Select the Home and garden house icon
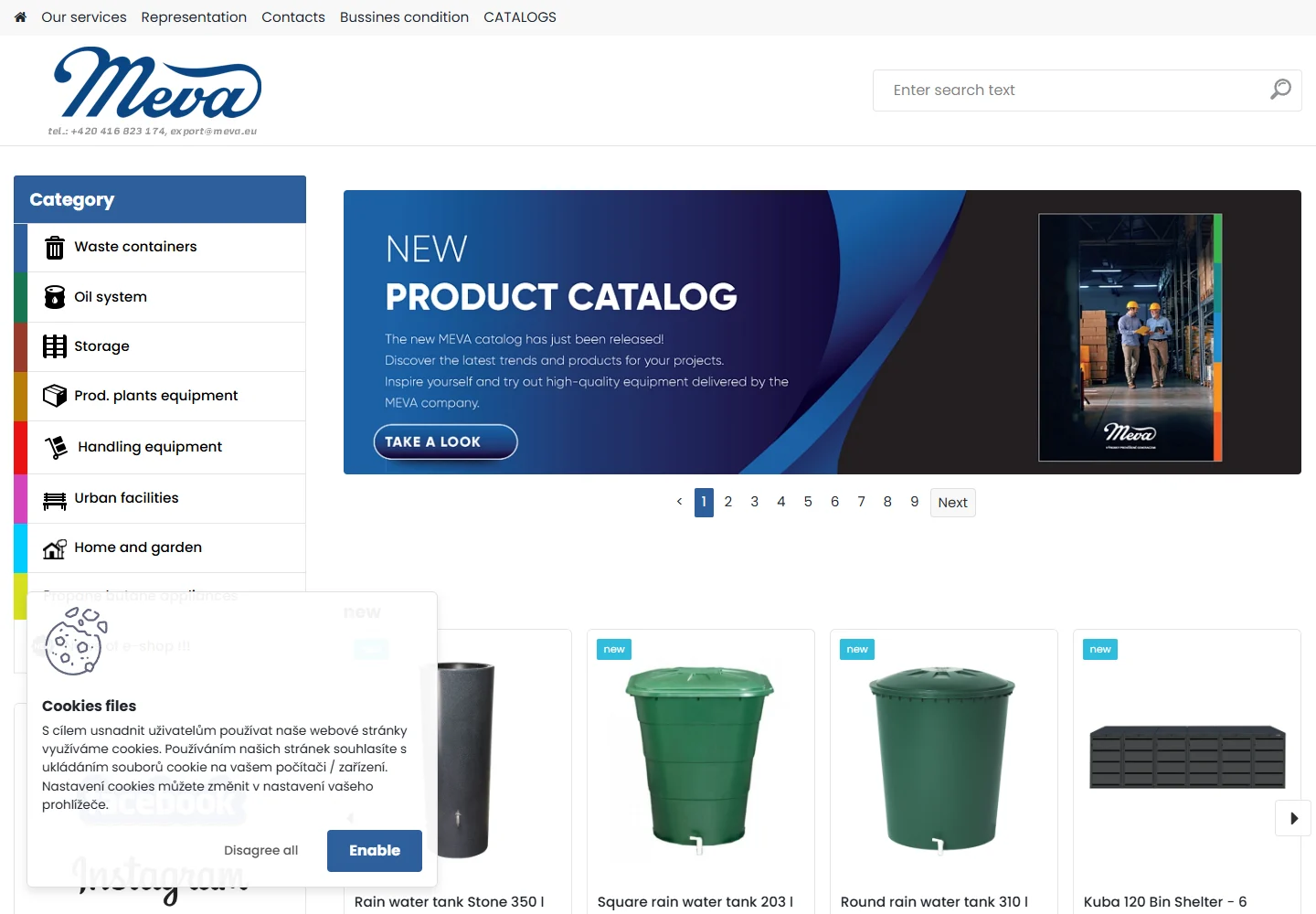 coord(55,548)
